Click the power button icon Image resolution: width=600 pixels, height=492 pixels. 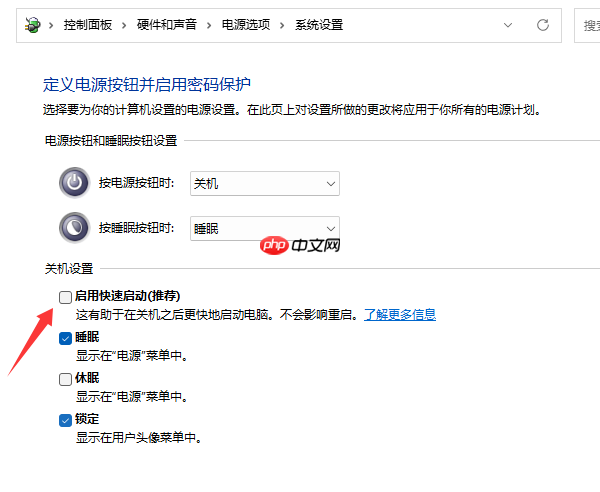click(74, 183)
